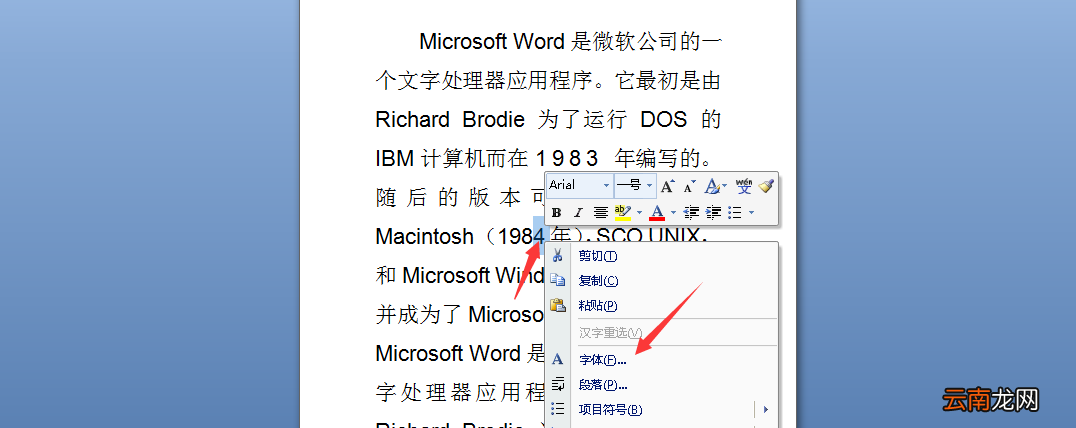
Task: Expand bullets dropdown arrow in mini toolbar
Action: click(x=751, y=213)
